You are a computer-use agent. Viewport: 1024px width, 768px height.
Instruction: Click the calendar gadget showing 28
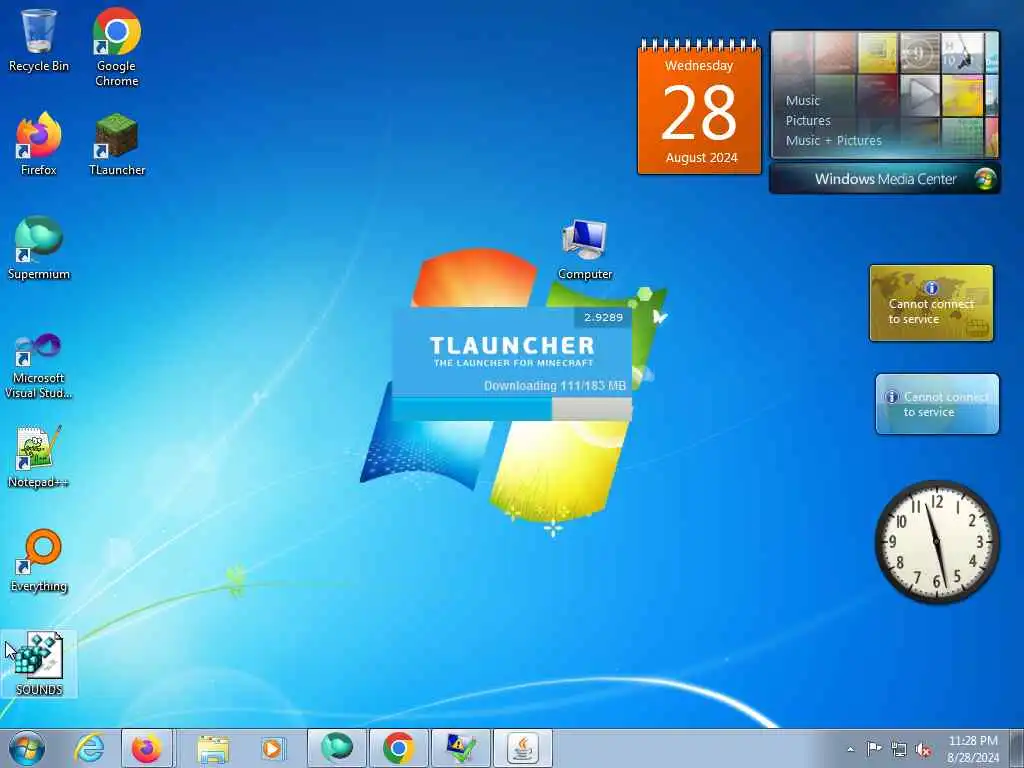pos(699,107)
